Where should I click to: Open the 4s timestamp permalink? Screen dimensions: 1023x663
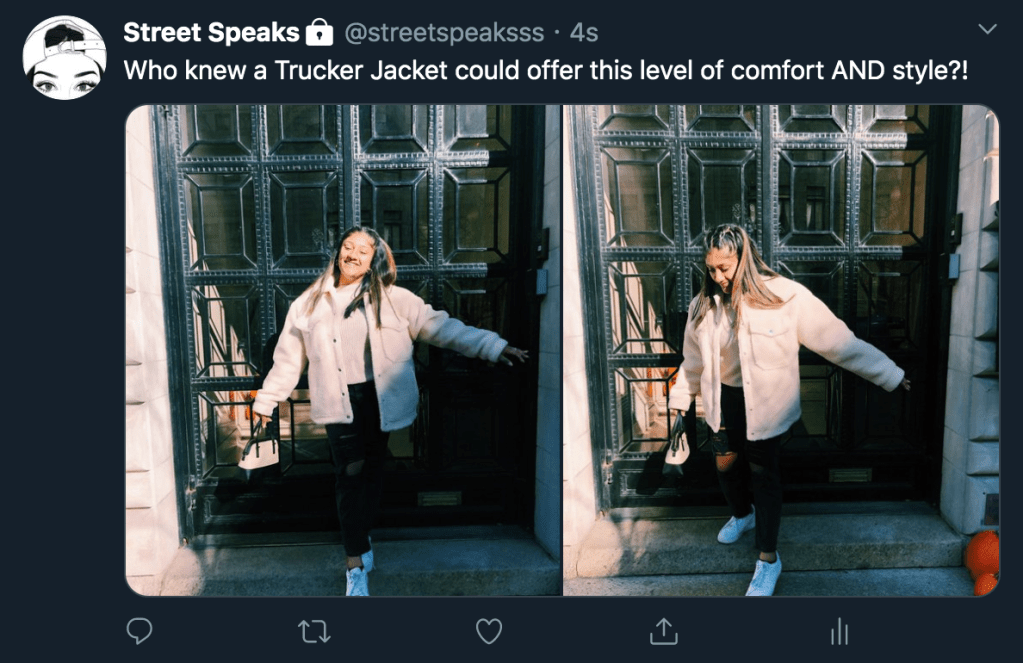click(x=583, y=33)
